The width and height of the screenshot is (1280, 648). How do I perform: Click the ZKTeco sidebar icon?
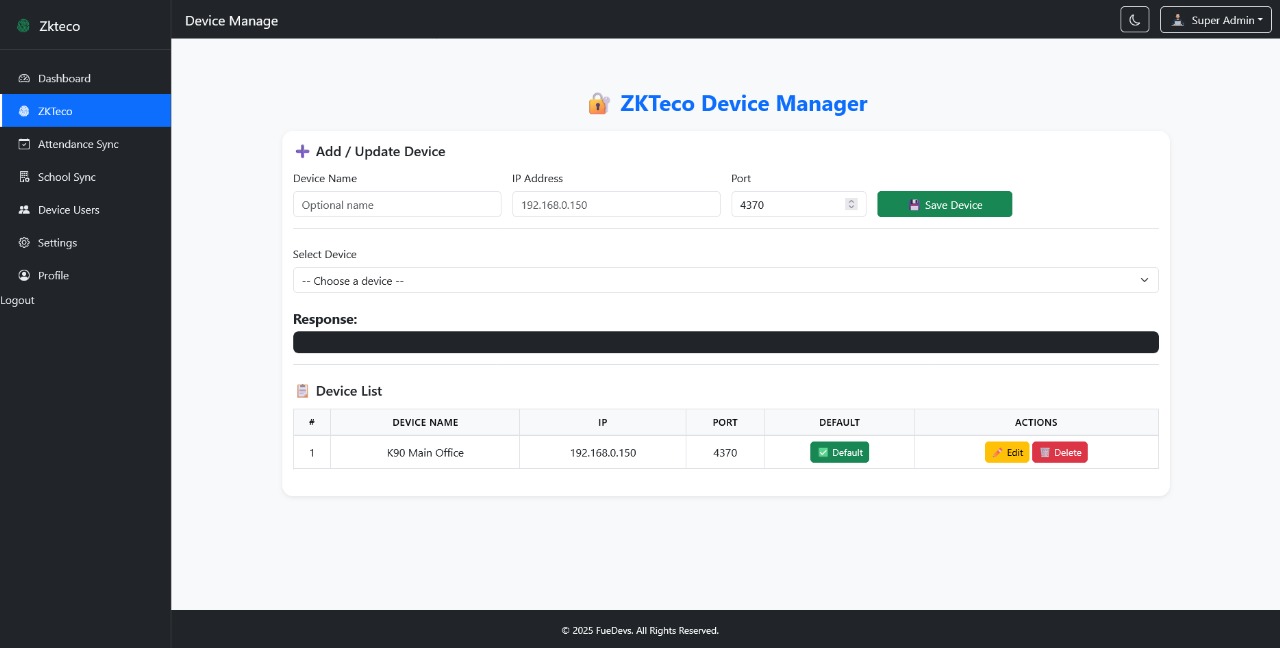click(24, 111)
